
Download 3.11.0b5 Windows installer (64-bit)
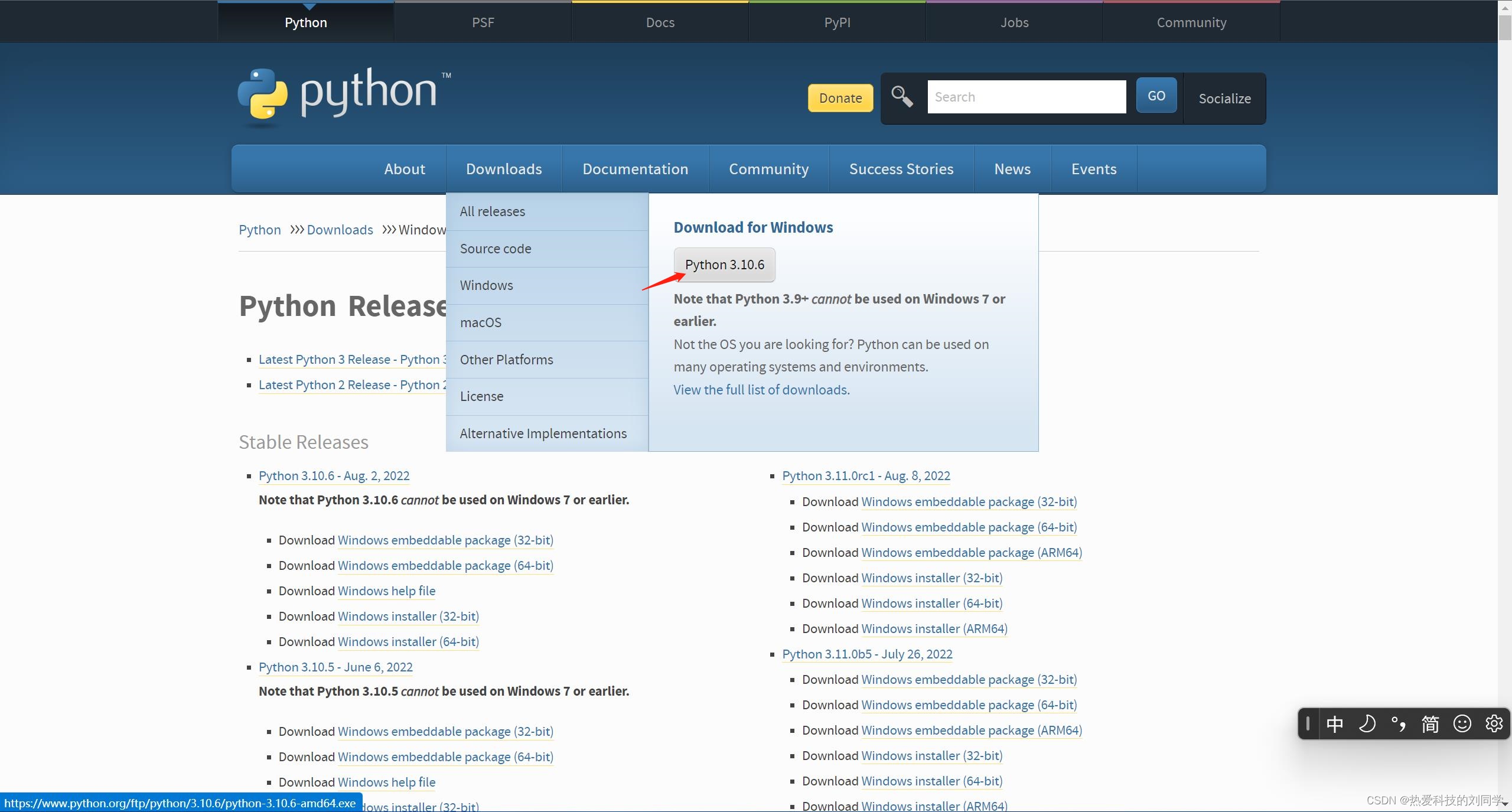(x=932, y=781)
